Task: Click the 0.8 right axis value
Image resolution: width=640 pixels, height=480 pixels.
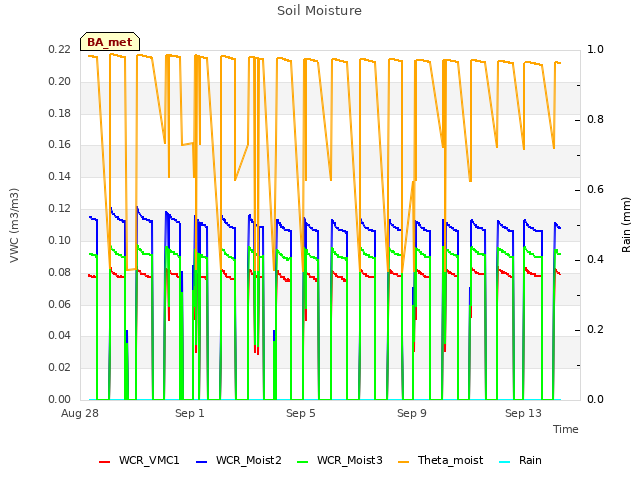Action: pos(595,120)
